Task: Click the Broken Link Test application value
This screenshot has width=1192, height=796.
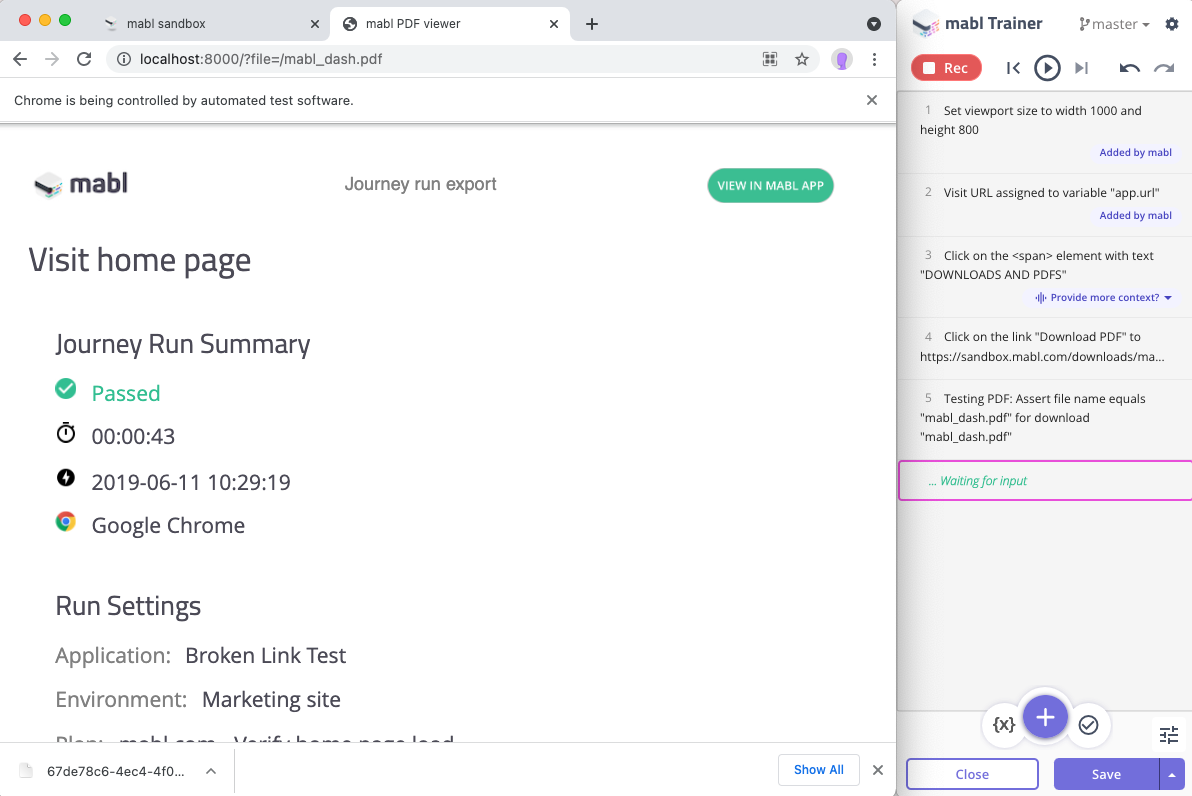Action: [x=265, y=655]
